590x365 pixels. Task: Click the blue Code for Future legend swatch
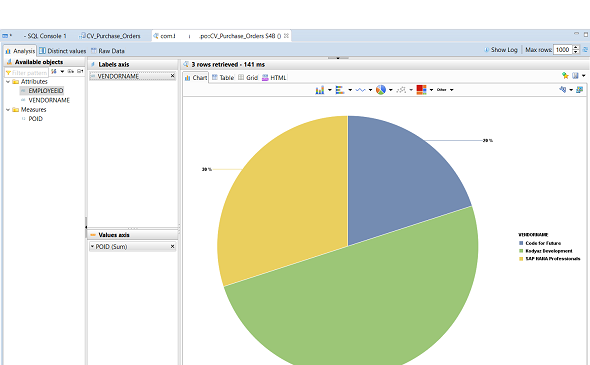(x=521, y=243)
